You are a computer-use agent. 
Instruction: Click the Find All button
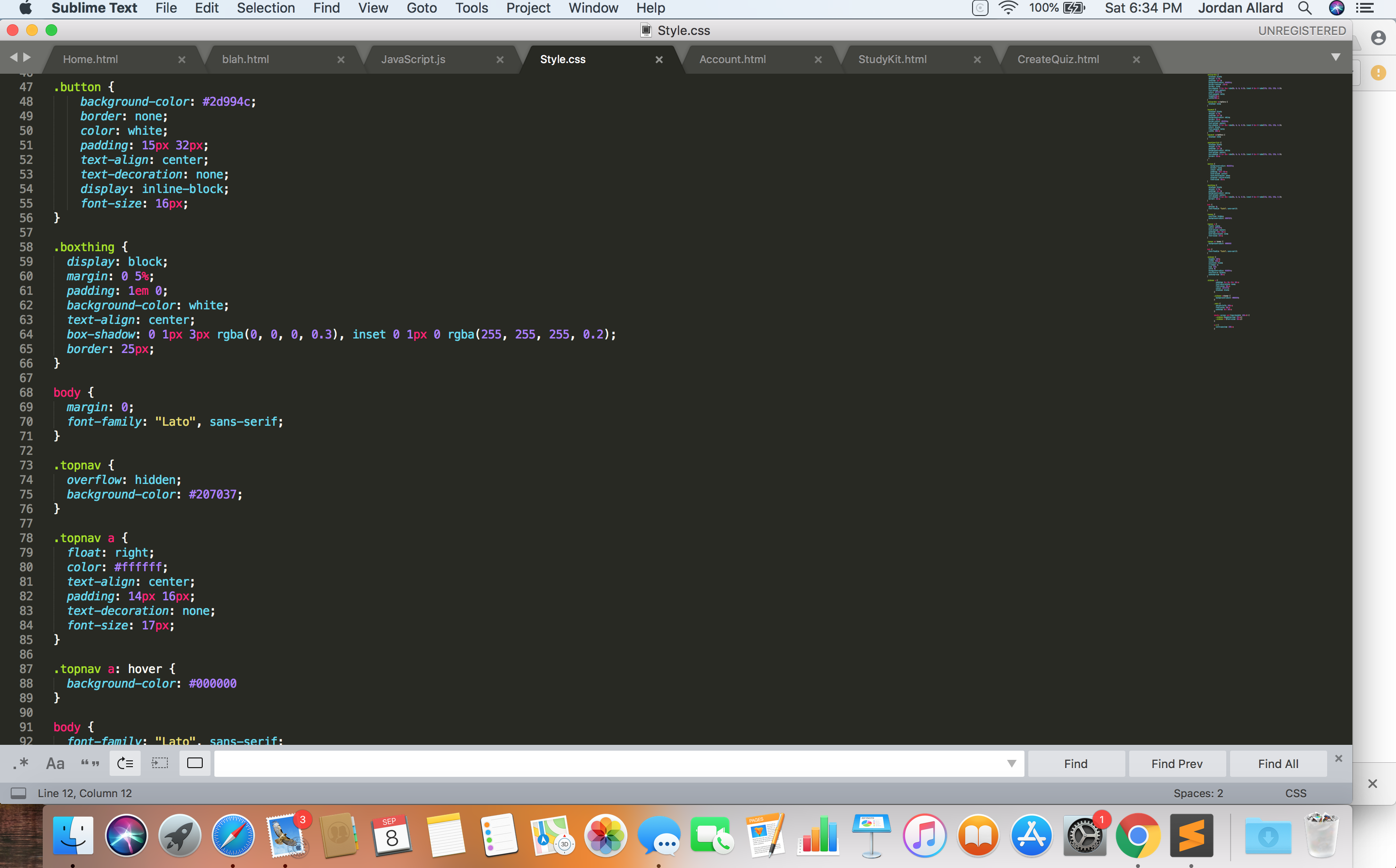[x=1277, y=764]
